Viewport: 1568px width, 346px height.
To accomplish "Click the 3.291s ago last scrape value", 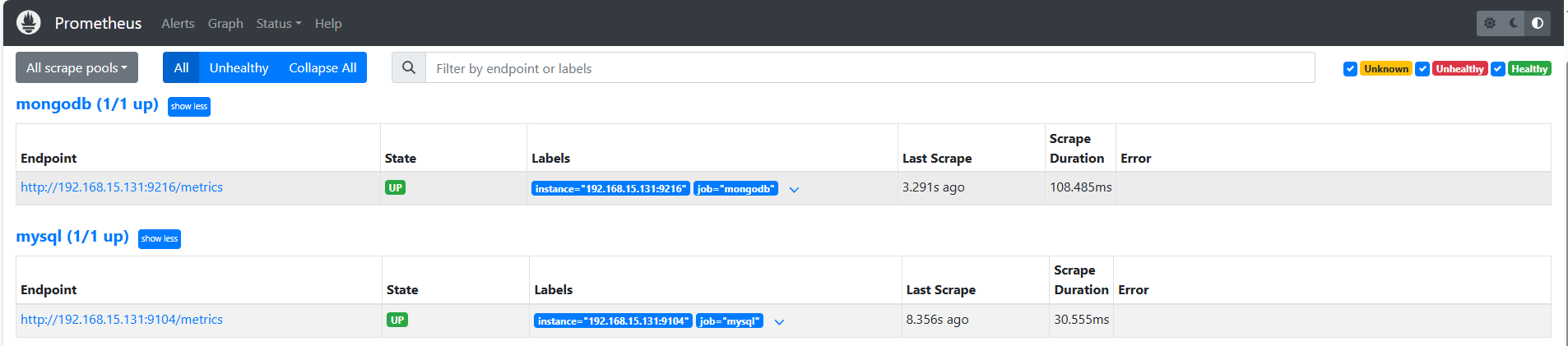I will tap(934, 187).
